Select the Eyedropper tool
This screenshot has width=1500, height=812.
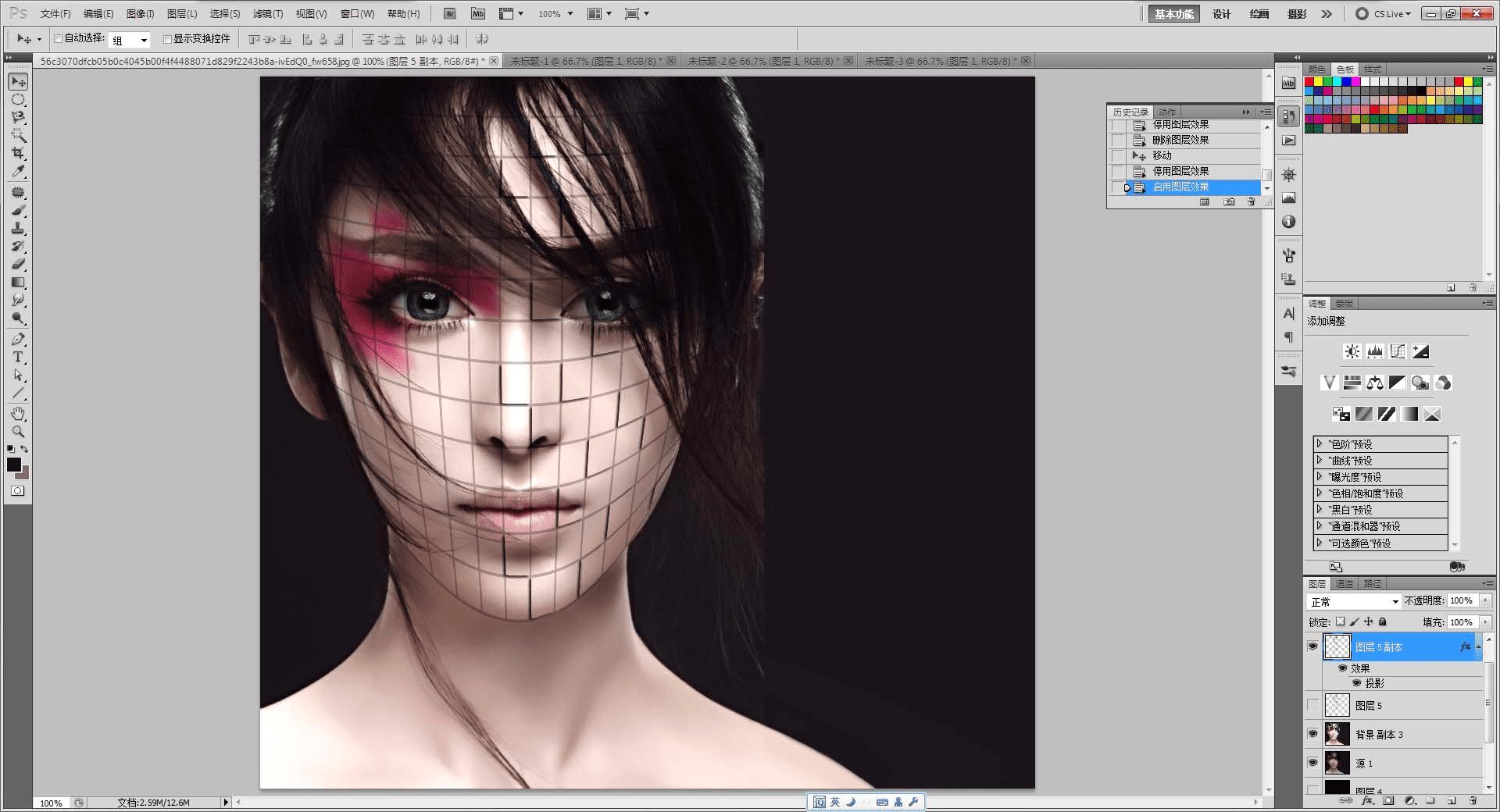click(18, 172)
